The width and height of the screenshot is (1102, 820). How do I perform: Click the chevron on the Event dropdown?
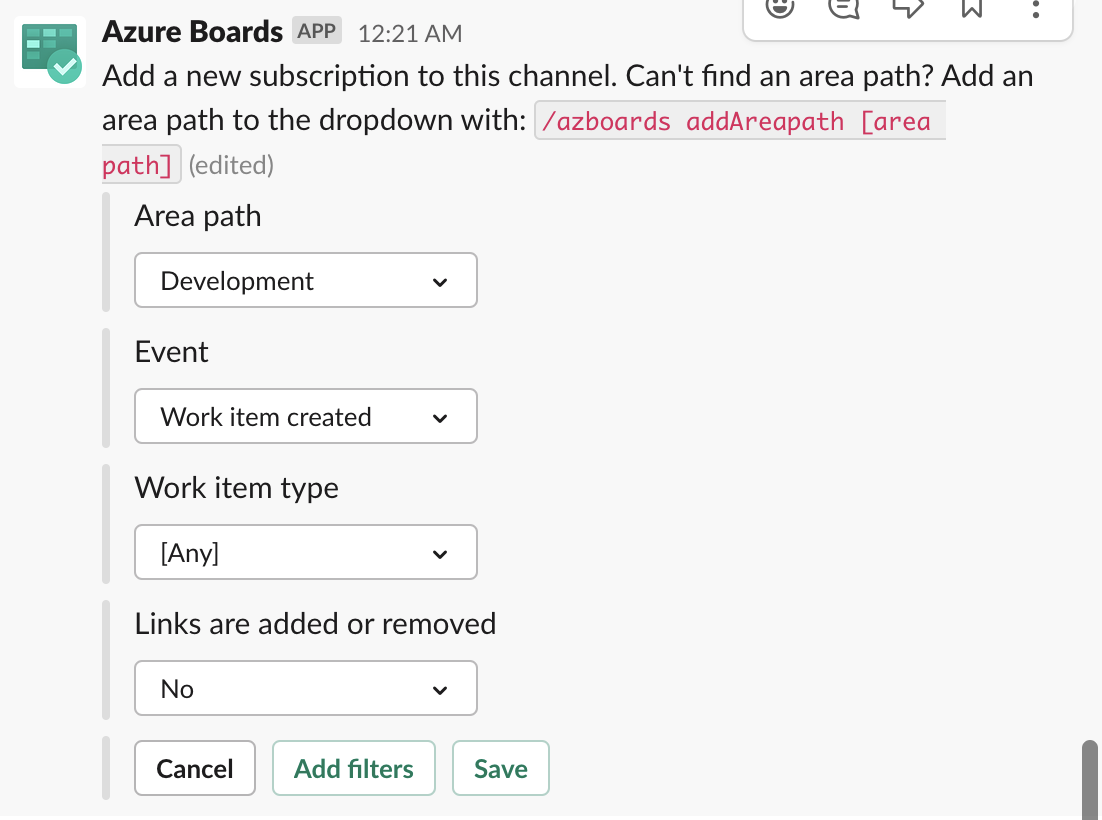pyautogui.click(x=440, y=417)
